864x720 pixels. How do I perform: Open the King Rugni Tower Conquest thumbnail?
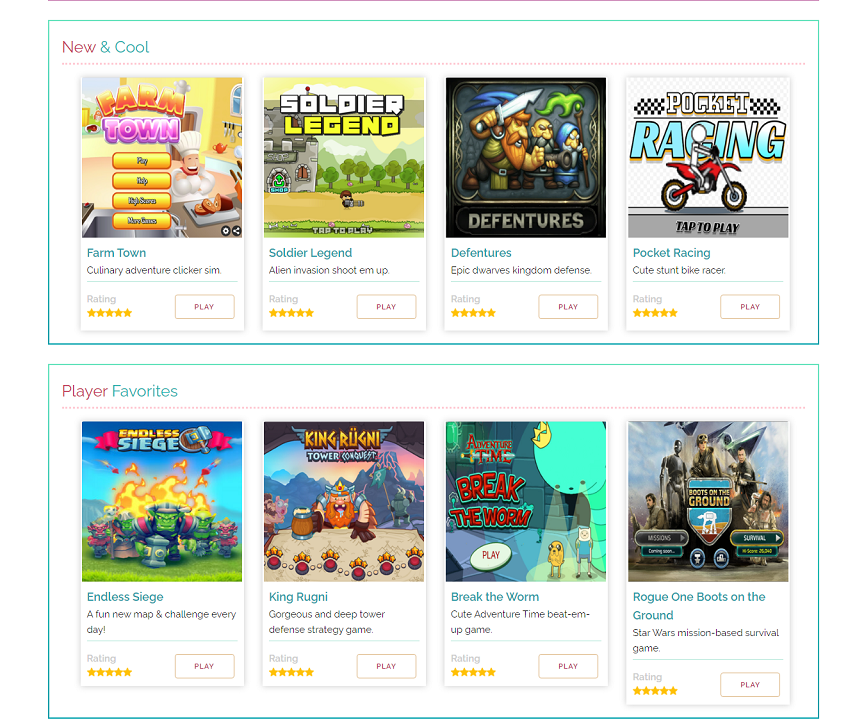pos(344,501)
